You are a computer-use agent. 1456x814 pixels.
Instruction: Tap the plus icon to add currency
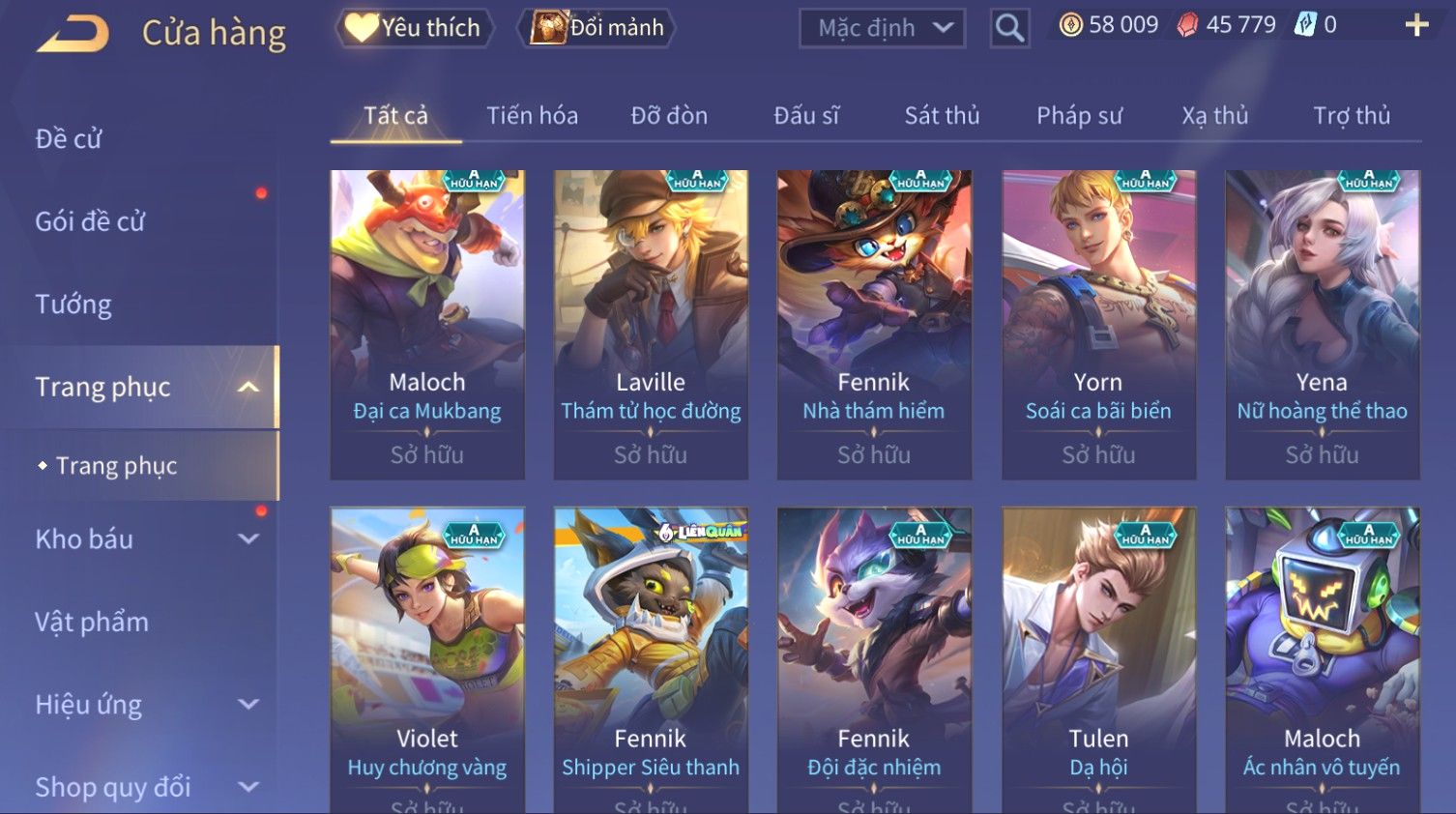[x=1416, y=25]
